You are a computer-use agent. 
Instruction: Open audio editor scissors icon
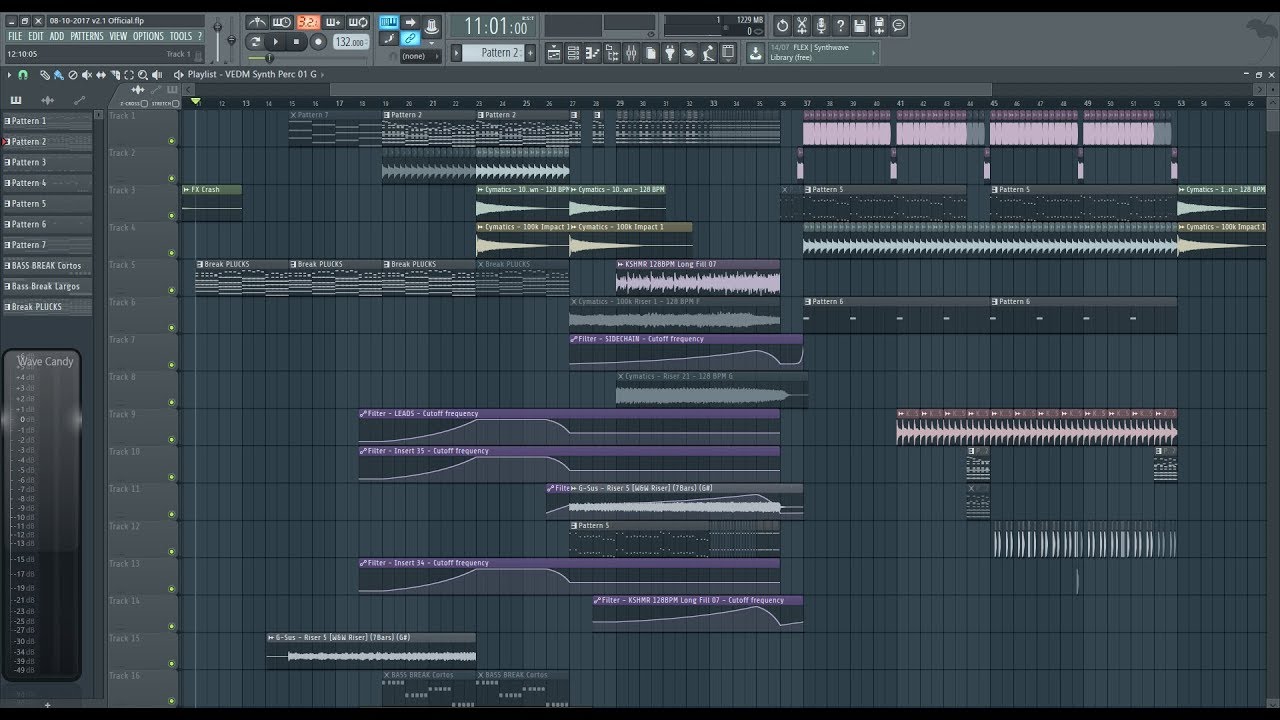[802, 26]
